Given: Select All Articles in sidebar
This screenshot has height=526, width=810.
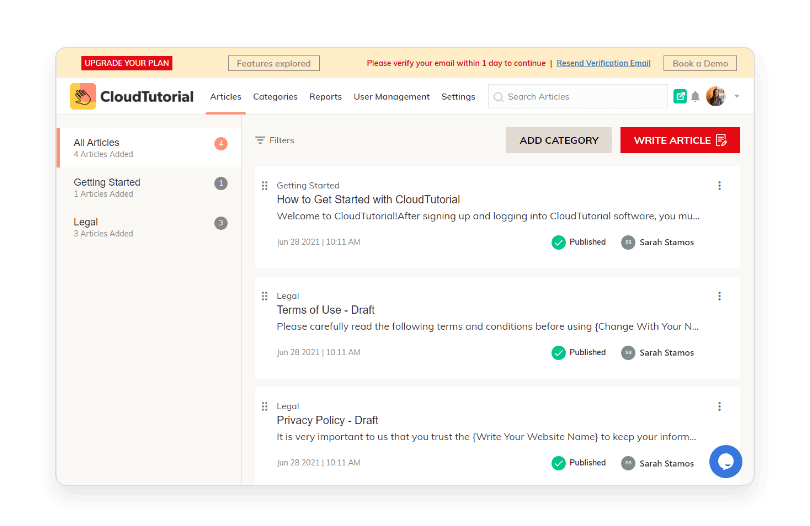Looking at the screenshot, I should pyautogui.click(x=149, y=147).
